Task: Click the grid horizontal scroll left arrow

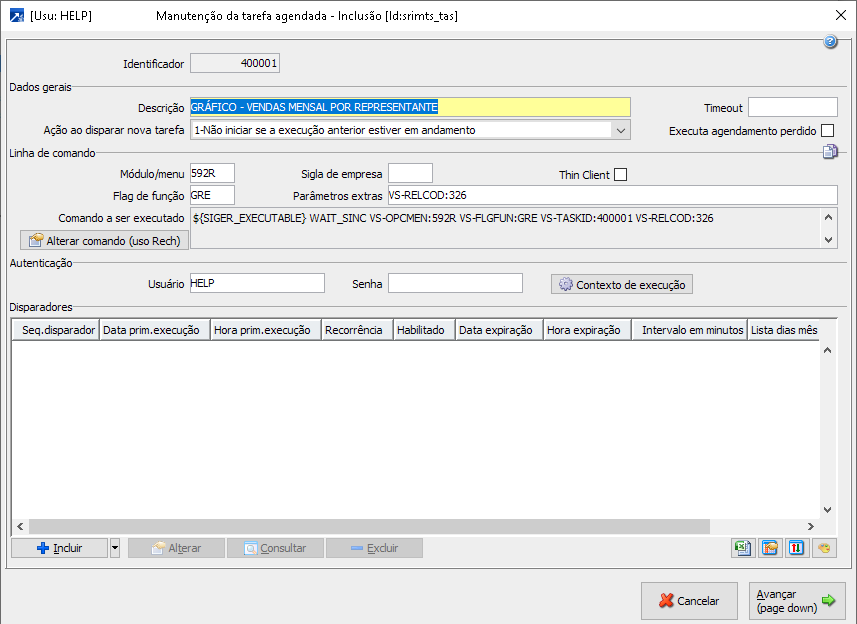Action: pyautogui.click(x=20, y=527)
